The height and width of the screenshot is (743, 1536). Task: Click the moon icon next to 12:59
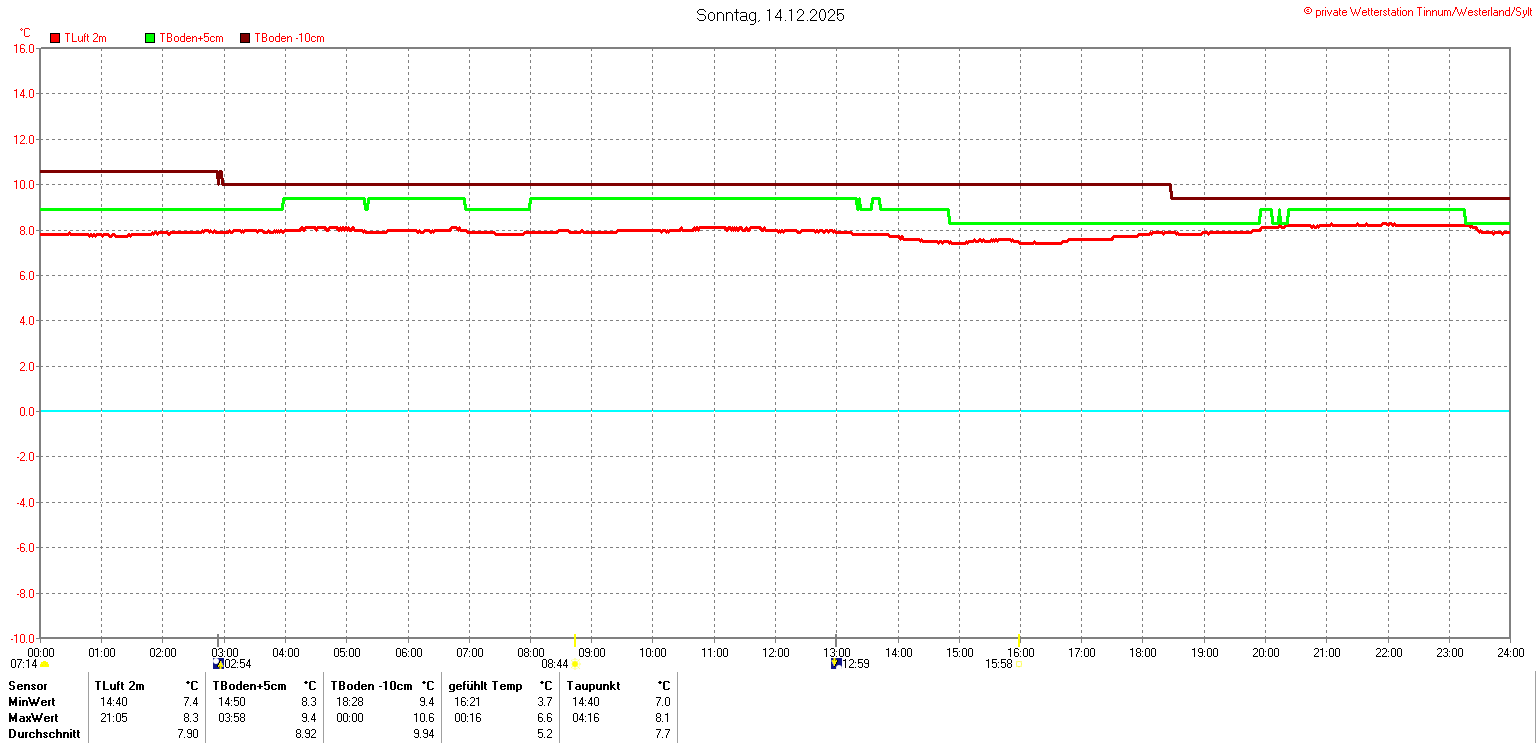coord(836,664)
